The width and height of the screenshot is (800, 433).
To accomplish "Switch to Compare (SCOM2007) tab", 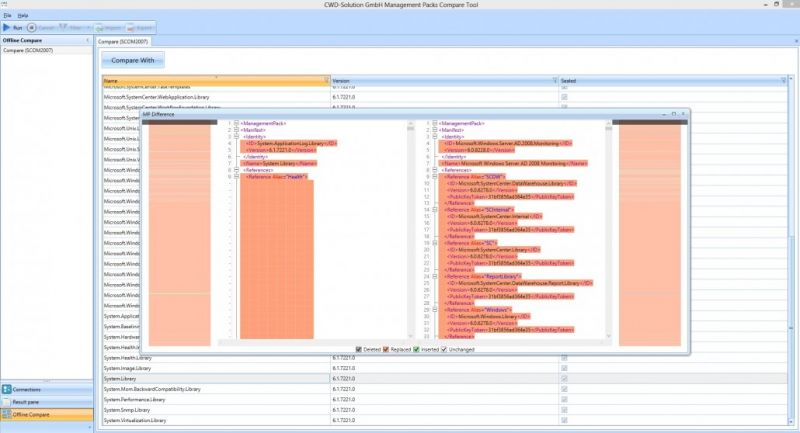I will point(122,41).
